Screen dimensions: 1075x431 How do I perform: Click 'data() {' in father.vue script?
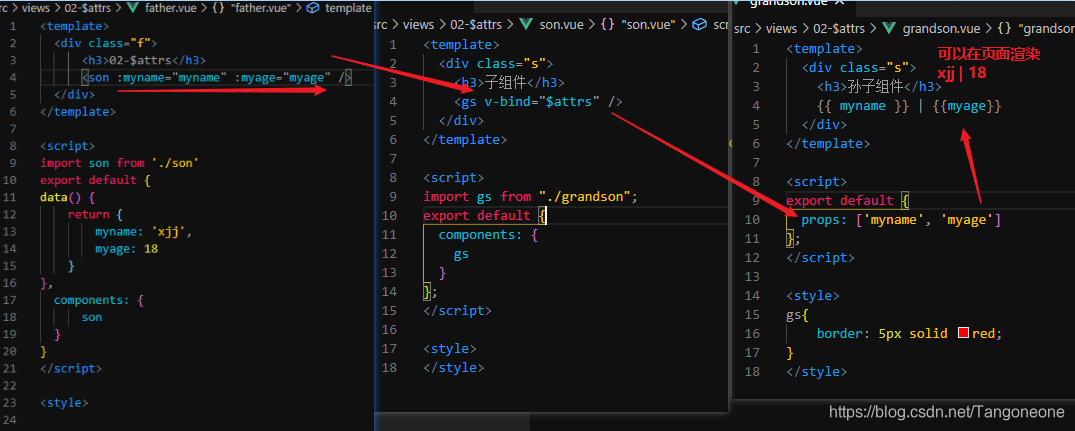[67, 197]
